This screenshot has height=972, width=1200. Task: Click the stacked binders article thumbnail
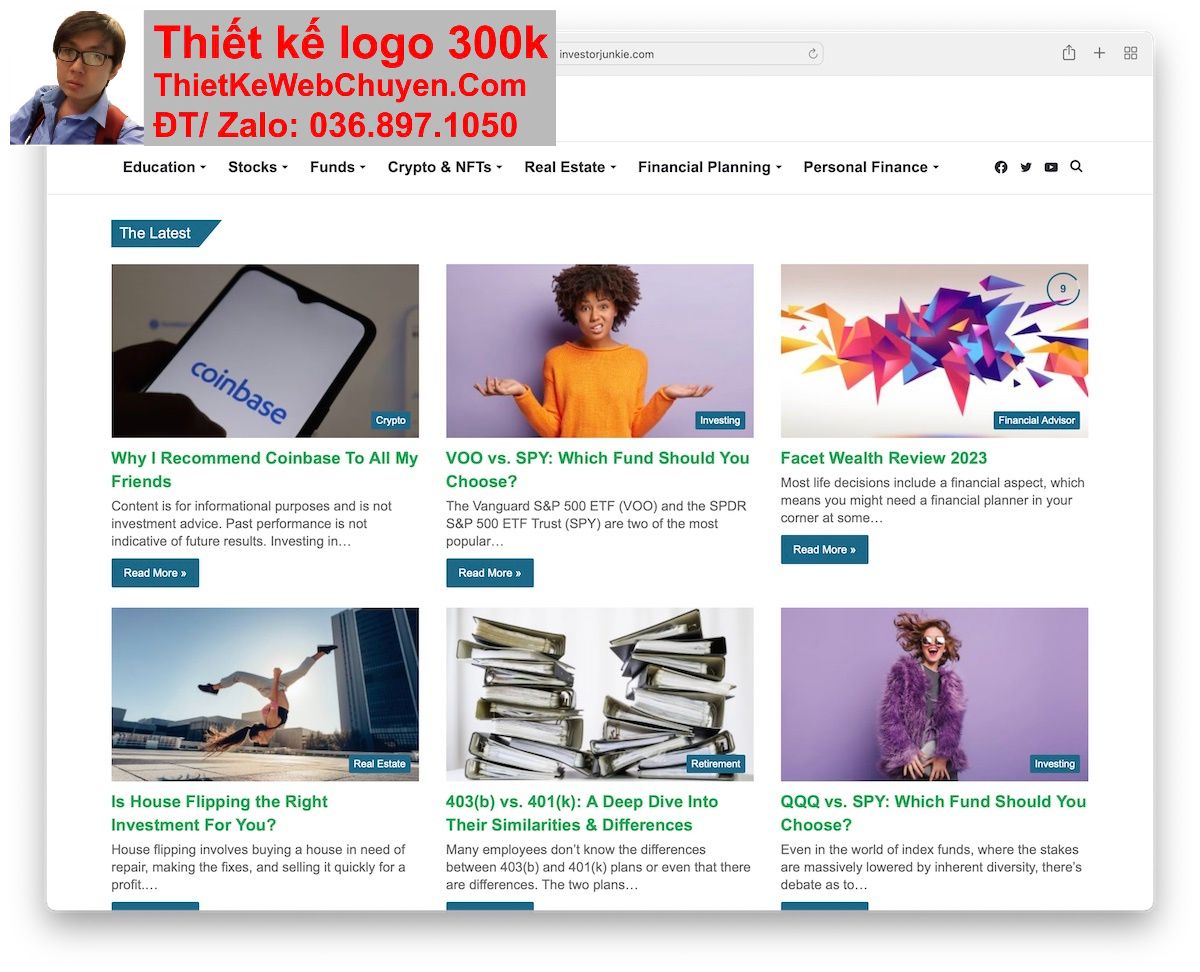coord(600,694)
